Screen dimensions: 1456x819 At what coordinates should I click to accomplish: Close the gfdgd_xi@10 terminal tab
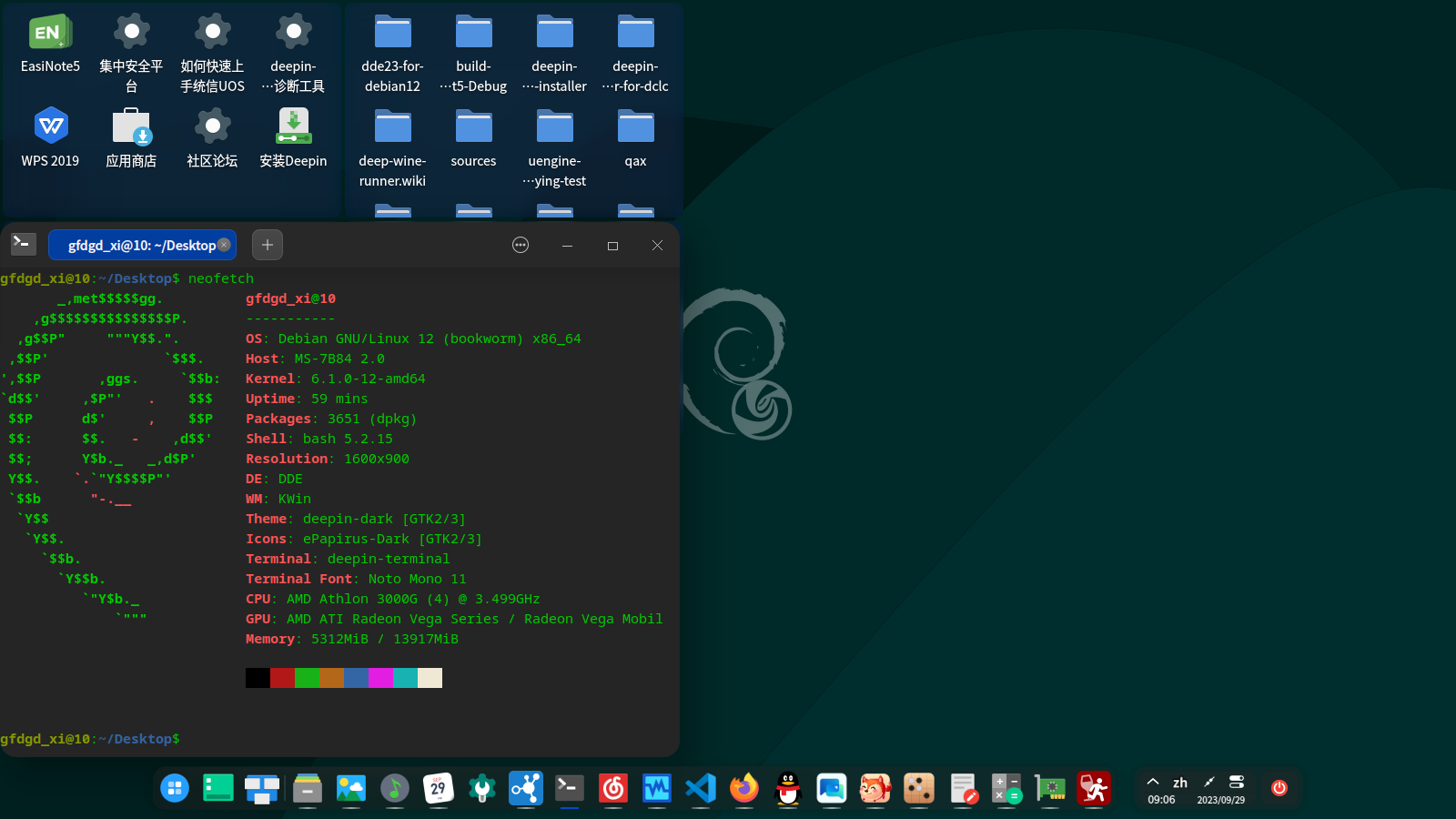tap(224, 245)
